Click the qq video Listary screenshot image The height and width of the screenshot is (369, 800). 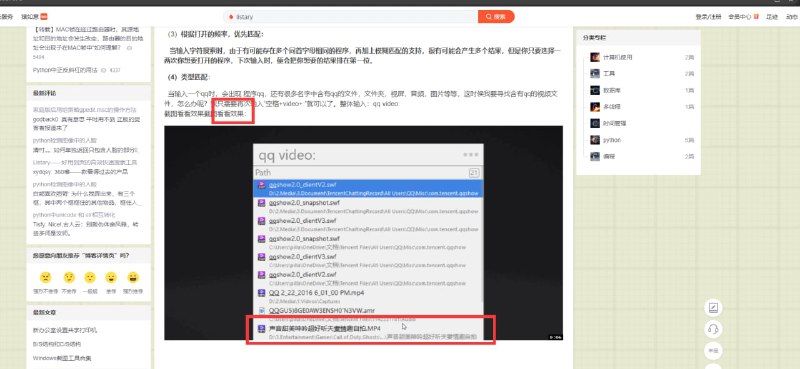(363, 233)
